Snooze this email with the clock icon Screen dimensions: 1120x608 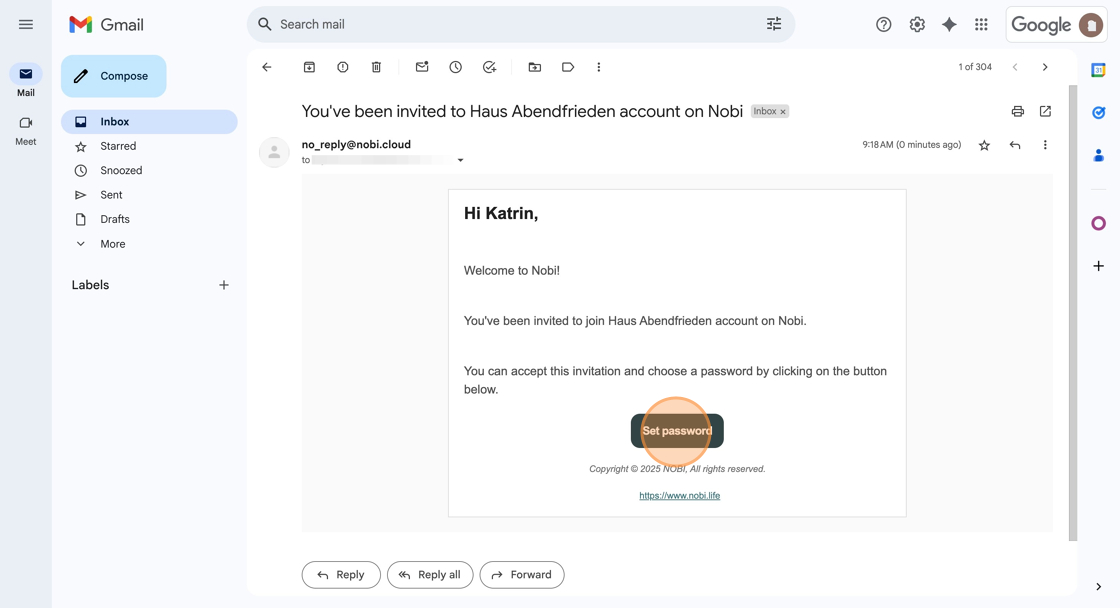pyautogui.click(x=455, y=67)
